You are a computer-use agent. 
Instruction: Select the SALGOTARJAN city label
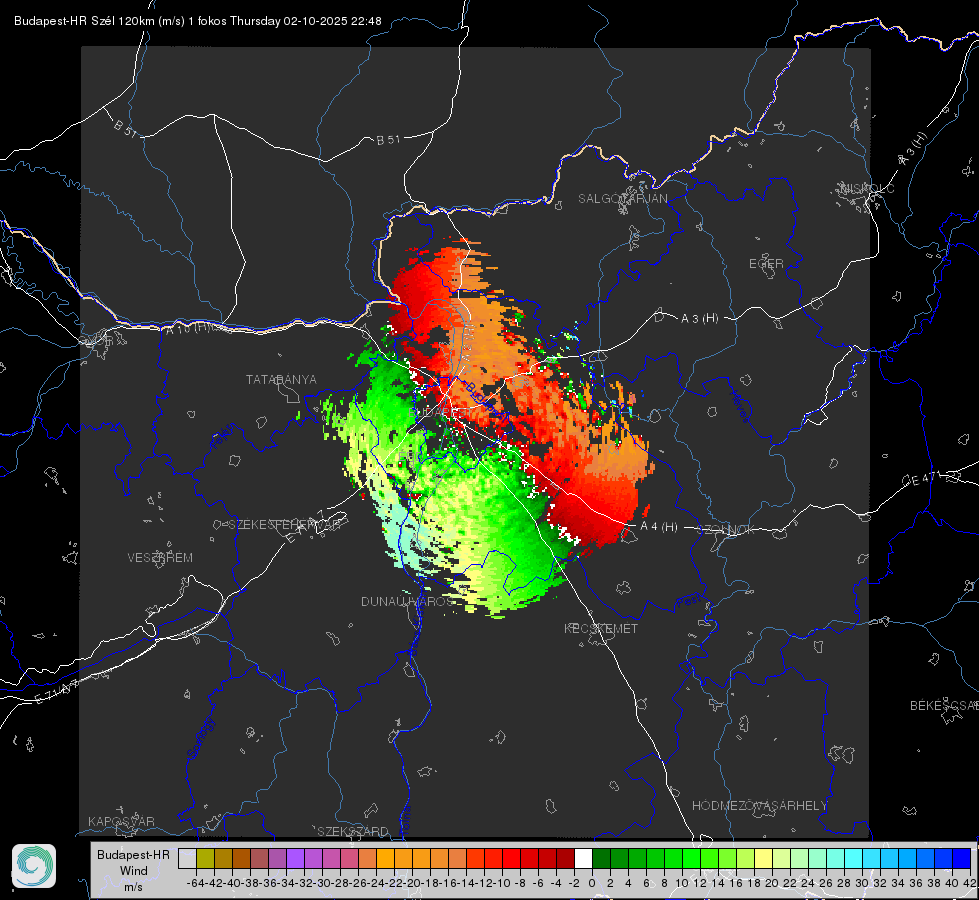[x=622, y=199]
